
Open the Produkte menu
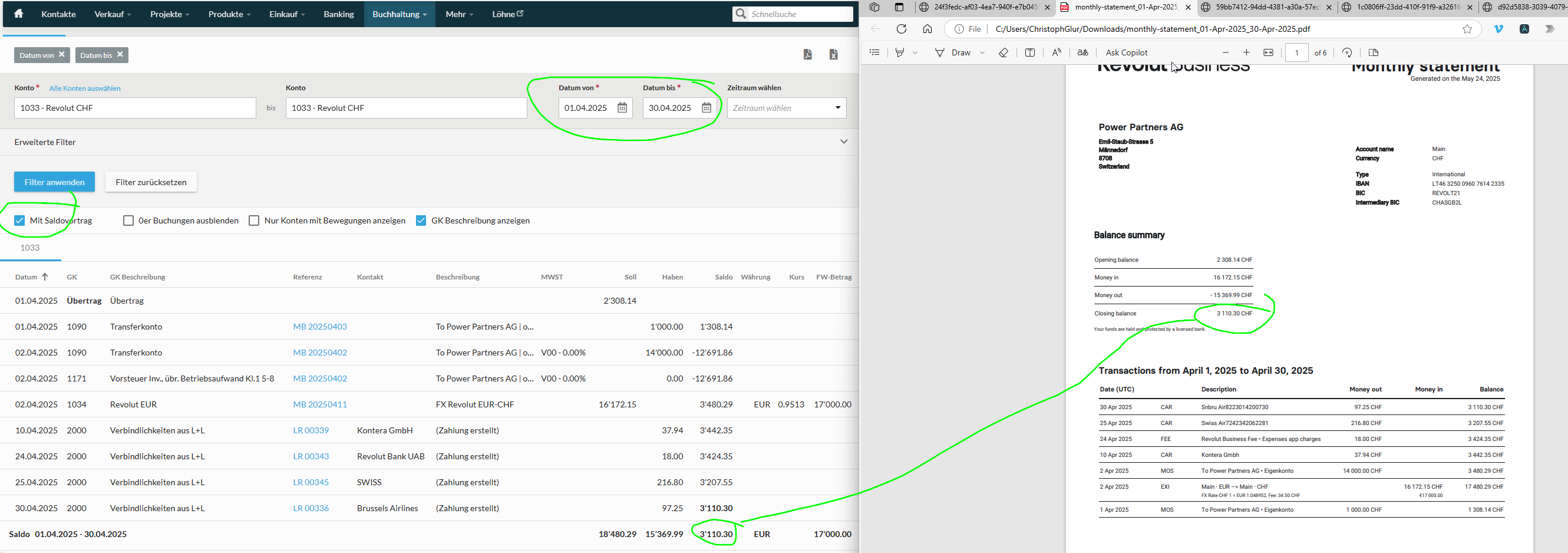[x=229, y=14]
